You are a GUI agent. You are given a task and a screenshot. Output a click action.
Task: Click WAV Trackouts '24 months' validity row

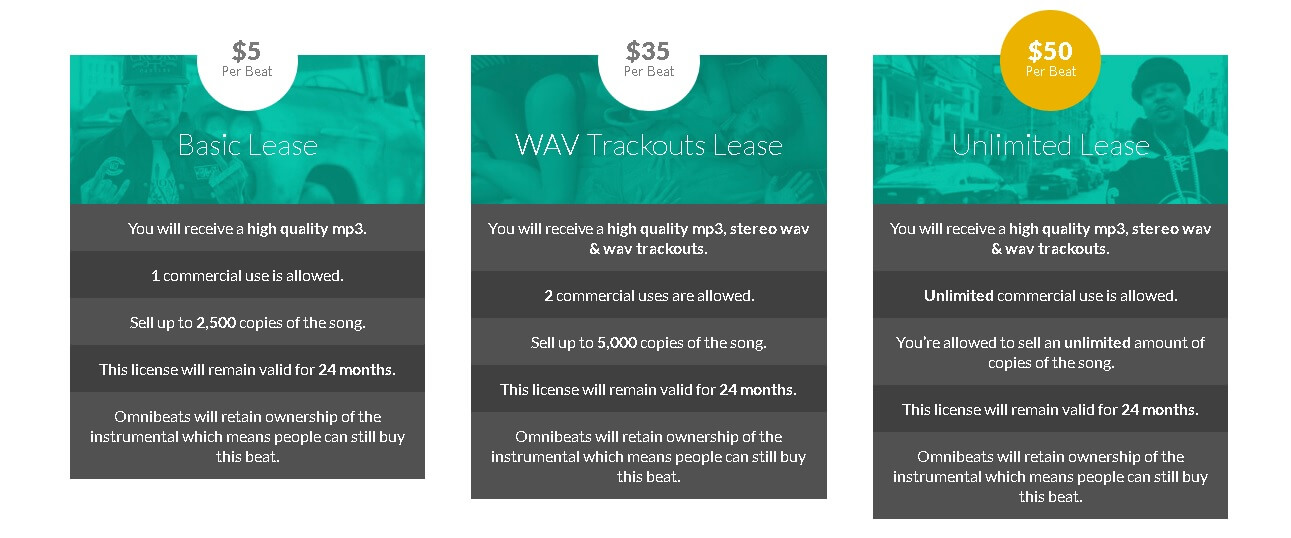tap(649, 389)
